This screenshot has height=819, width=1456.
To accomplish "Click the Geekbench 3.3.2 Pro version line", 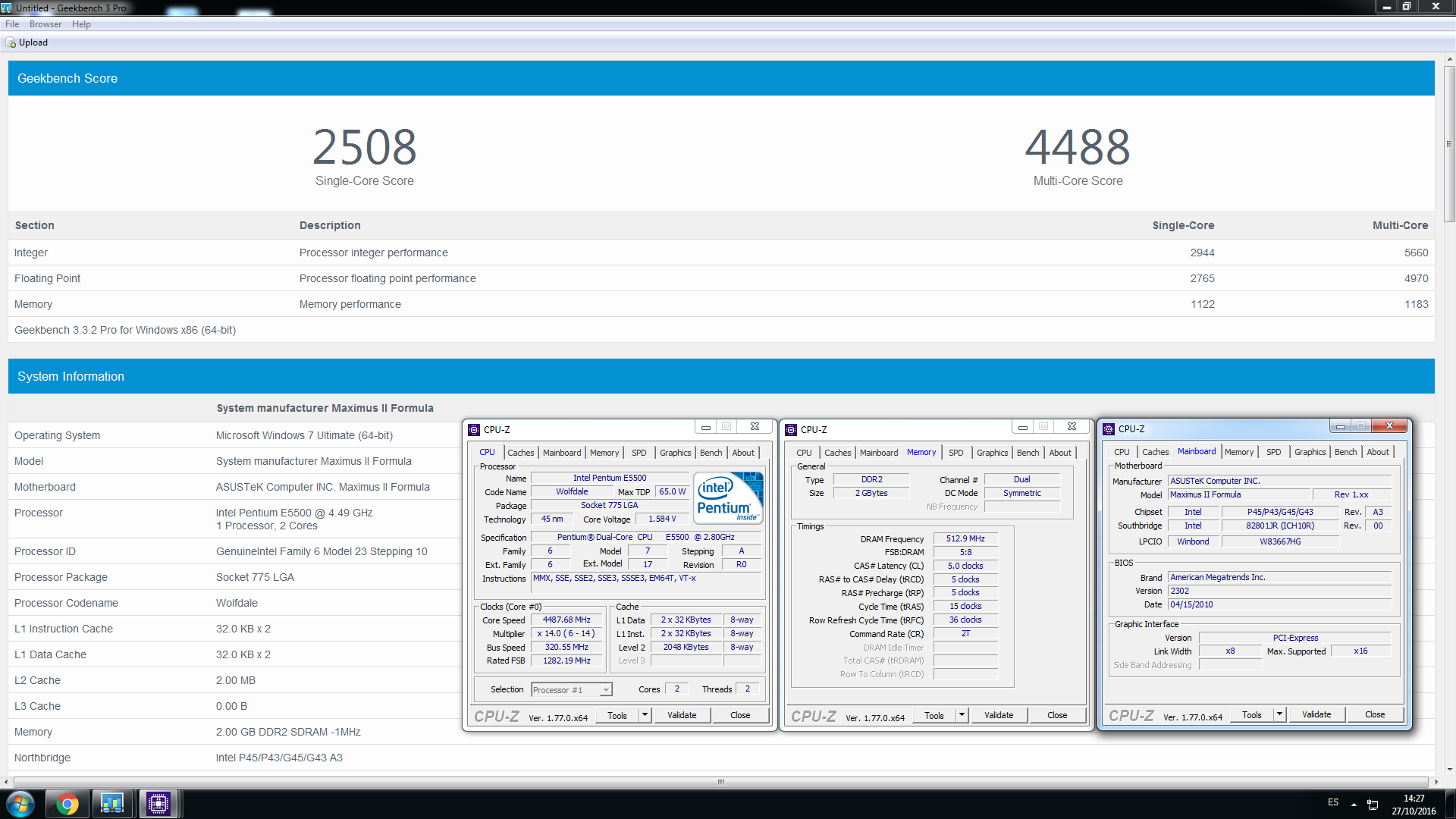I will point(125,330).
